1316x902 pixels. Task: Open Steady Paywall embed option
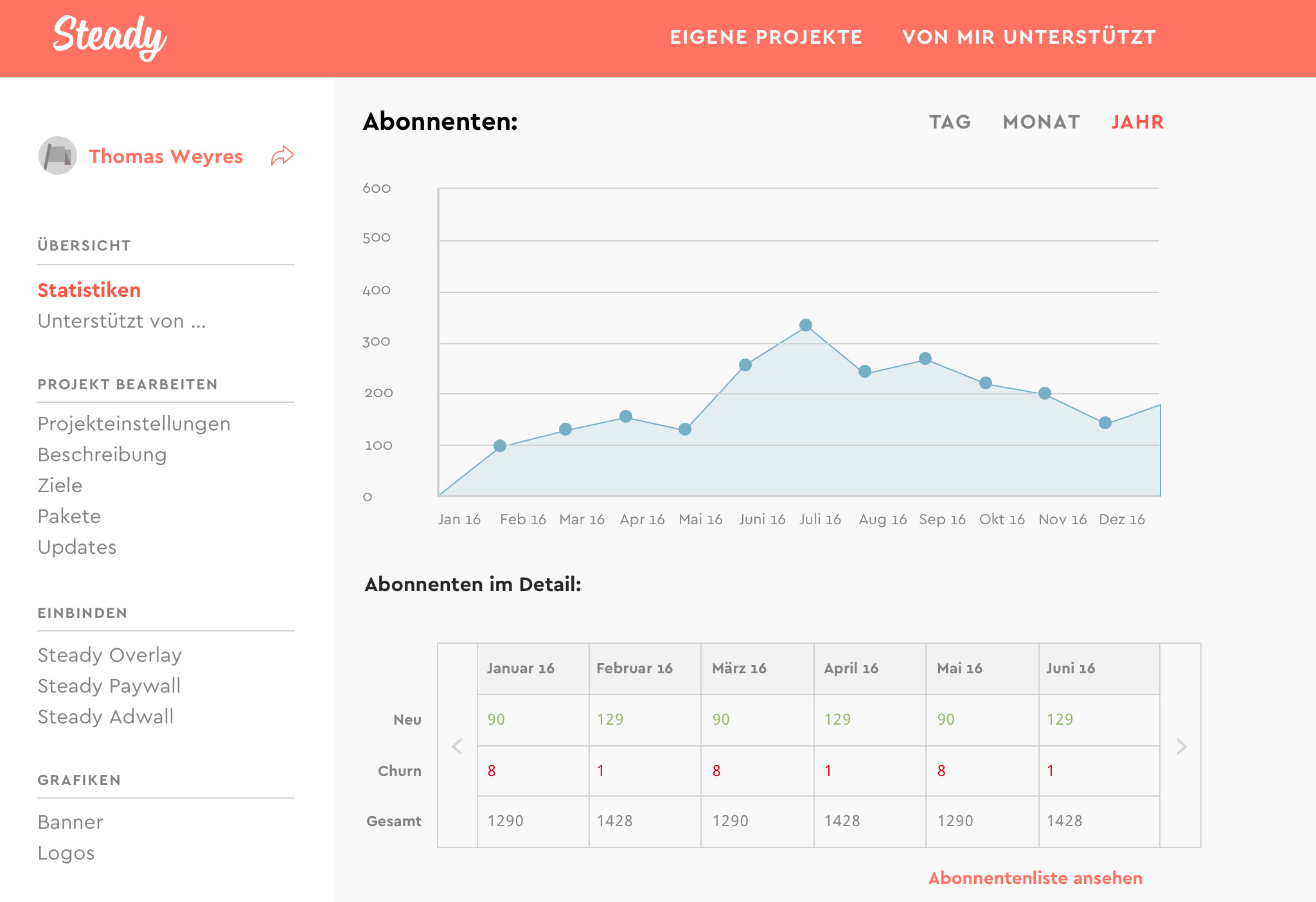pyautogui.click(x=109, y=686)
